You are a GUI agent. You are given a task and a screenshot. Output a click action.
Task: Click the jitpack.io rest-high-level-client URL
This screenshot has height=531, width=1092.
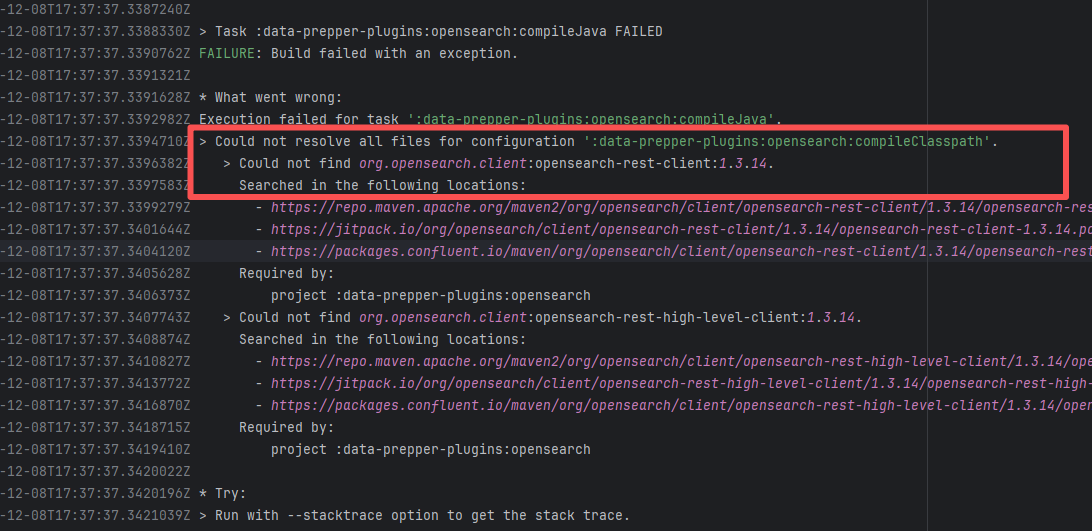tap(680, 383)
